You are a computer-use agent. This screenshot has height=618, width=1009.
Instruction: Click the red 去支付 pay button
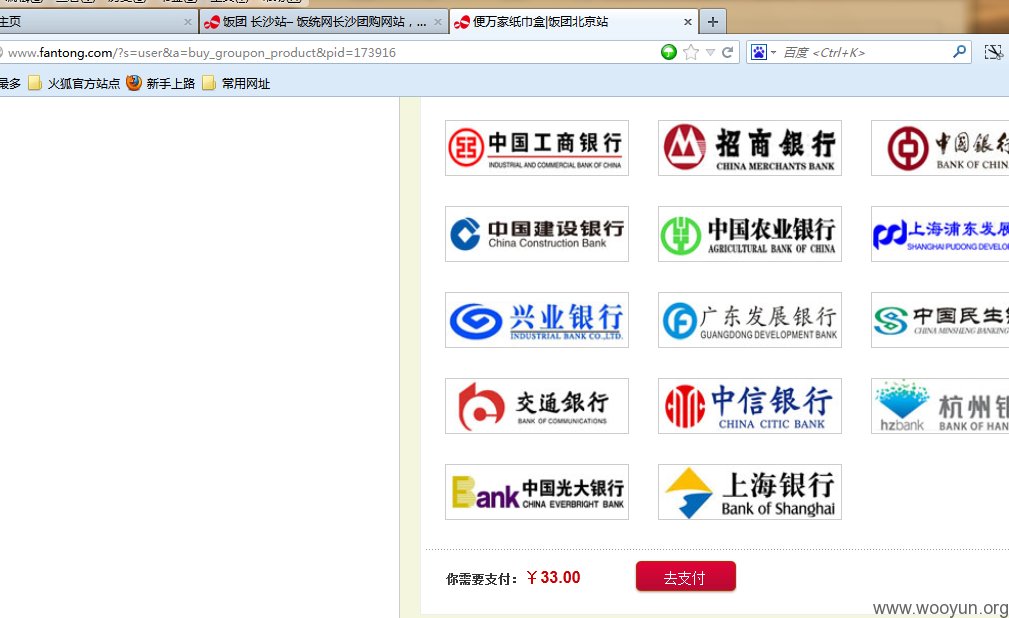coord(685,577)
